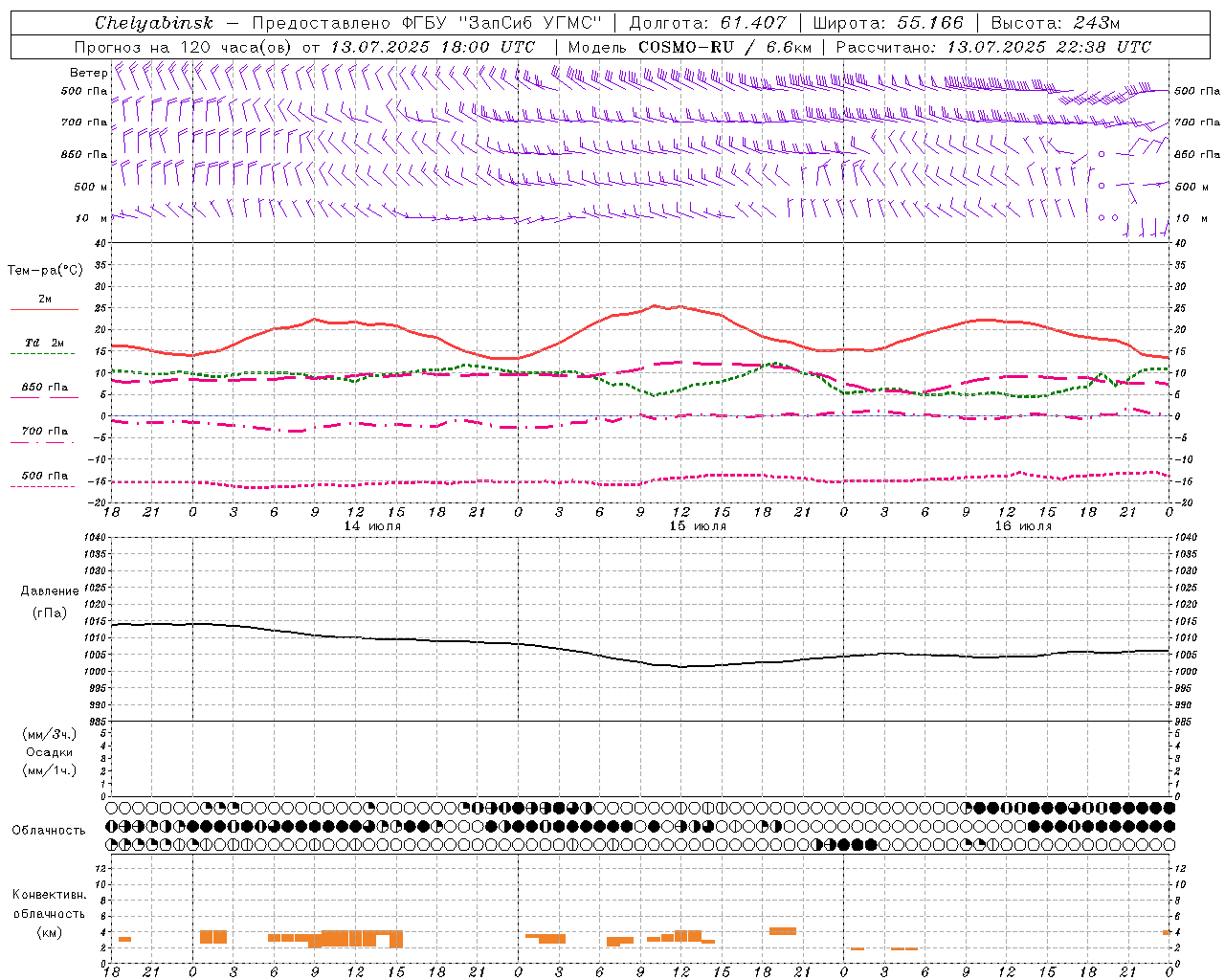Click the solid red line sample under '2м'

pos(44,310)
